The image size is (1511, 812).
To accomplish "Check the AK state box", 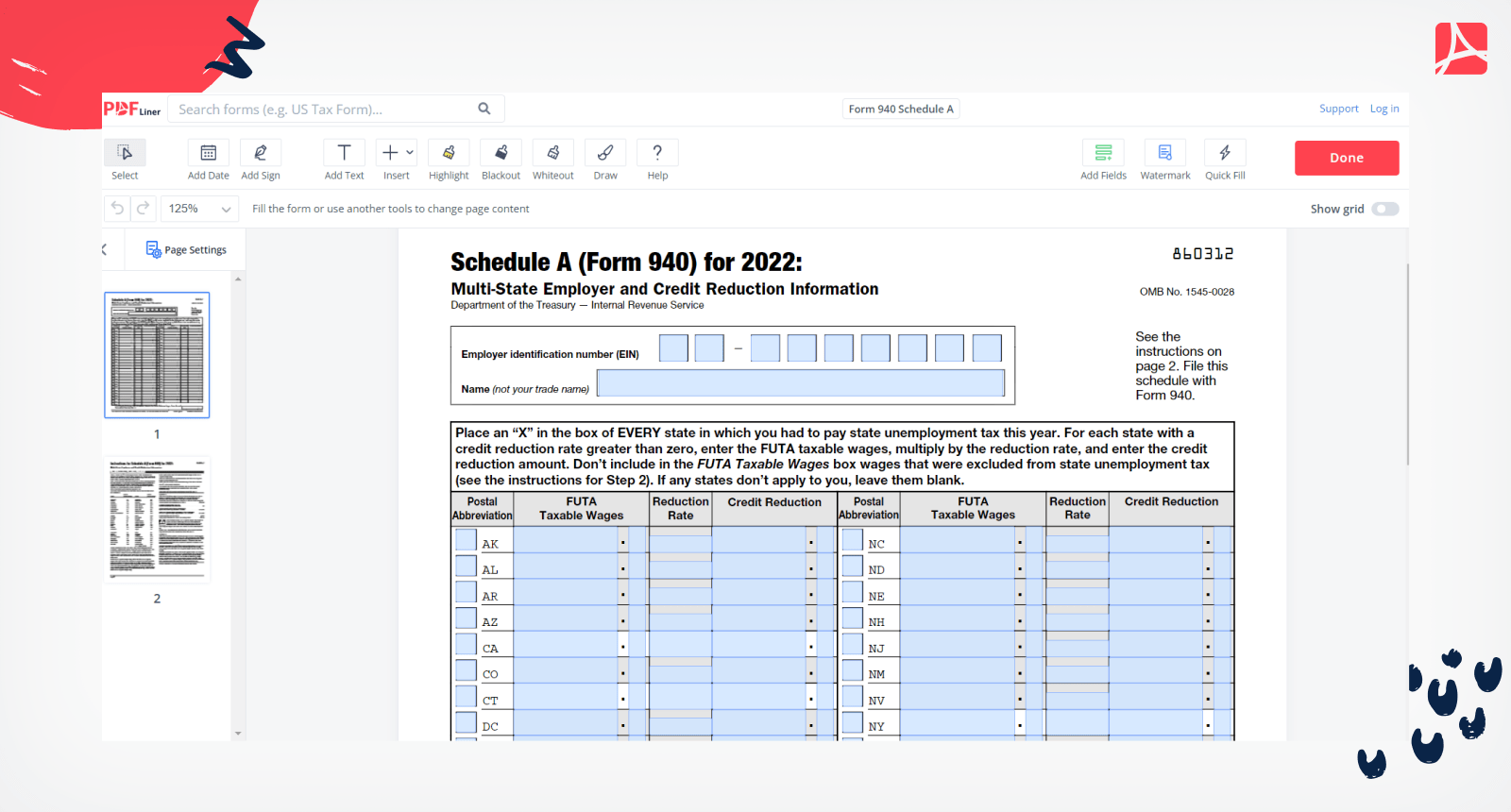I will coord(466,541).
